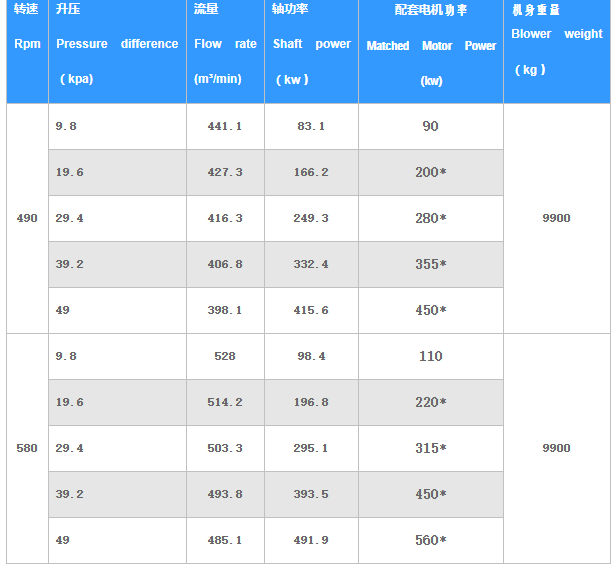Screen dimensions: 614x566
Task: Select the Pressure difference header cell
Action: [x=117, y=44]
